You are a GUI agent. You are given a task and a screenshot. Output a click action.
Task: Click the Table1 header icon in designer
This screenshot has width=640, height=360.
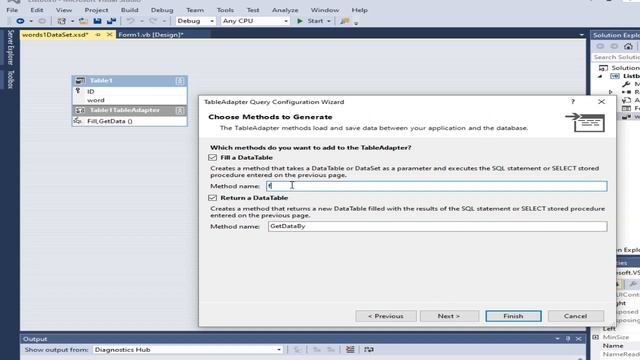click(x=80, y=81)
